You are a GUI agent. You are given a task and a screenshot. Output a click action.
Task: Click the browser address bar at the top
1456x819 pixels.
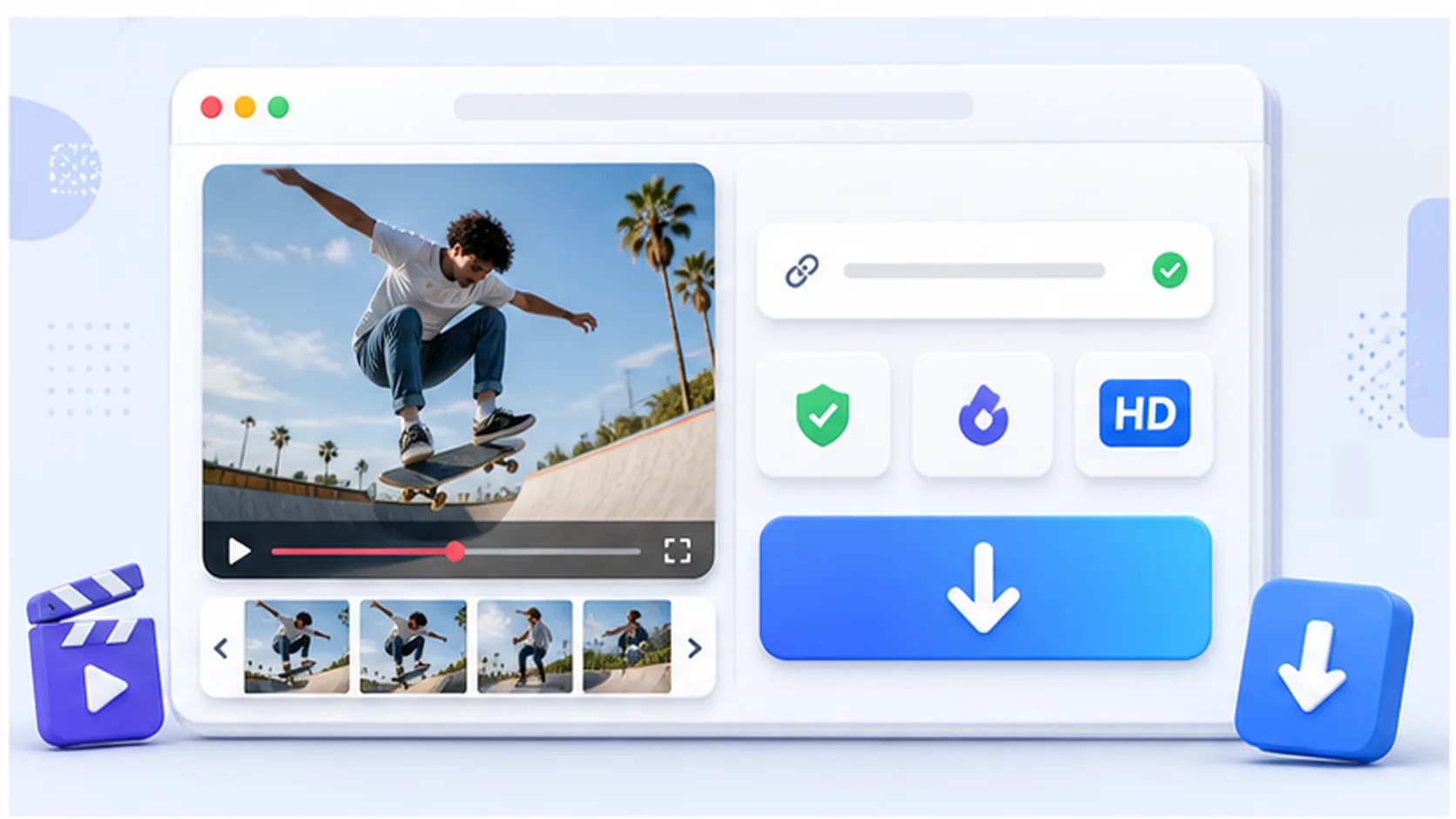[713, 106]
